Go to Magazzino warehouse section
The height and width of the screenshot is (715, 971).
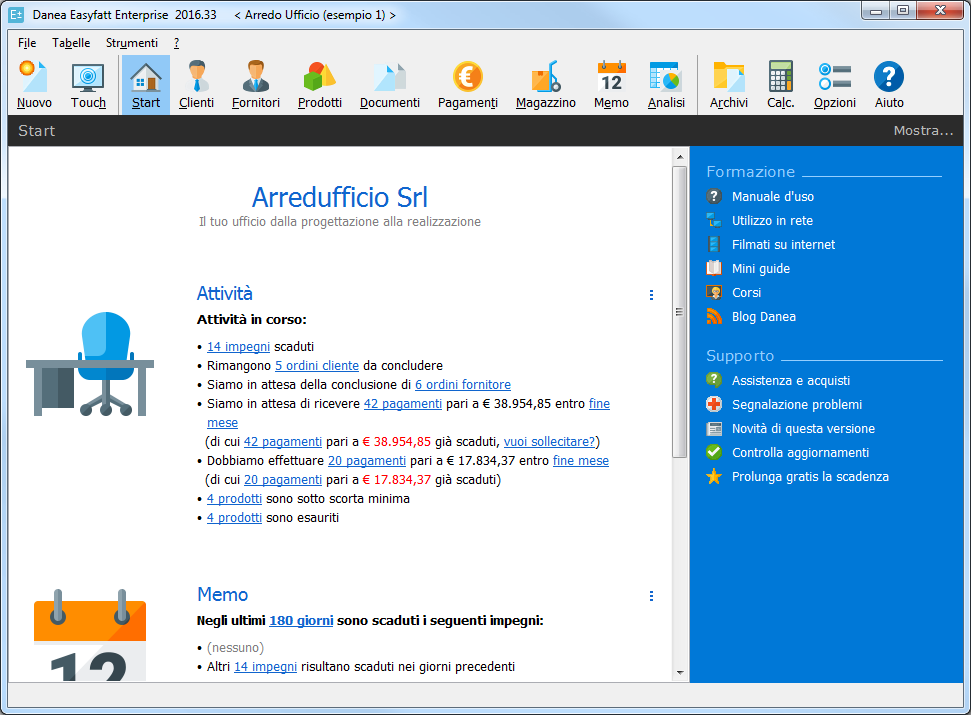[x=546, y=85]
